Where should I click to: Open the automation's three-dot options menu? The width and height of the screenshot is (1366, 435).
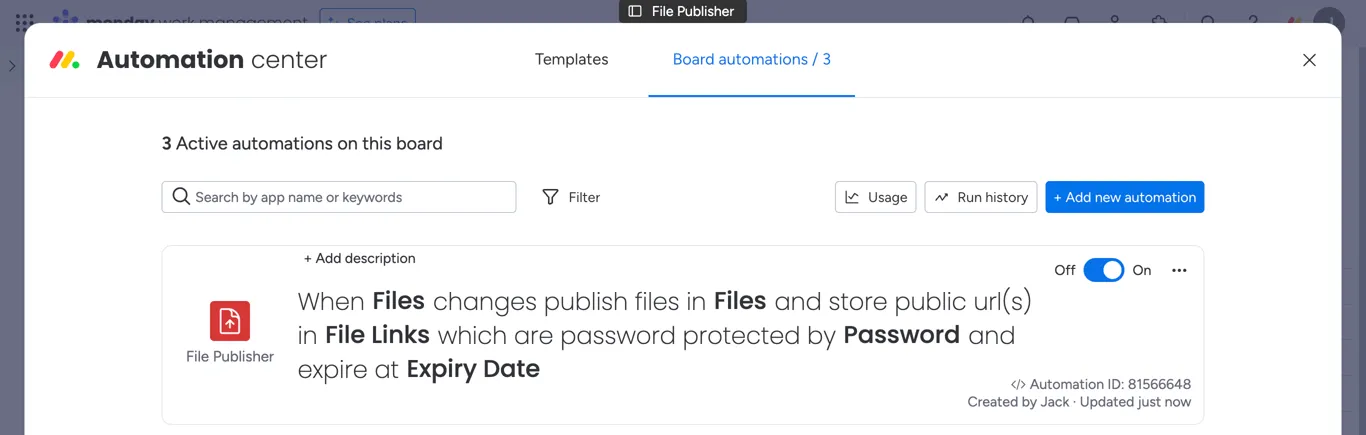click(1179, 270)
